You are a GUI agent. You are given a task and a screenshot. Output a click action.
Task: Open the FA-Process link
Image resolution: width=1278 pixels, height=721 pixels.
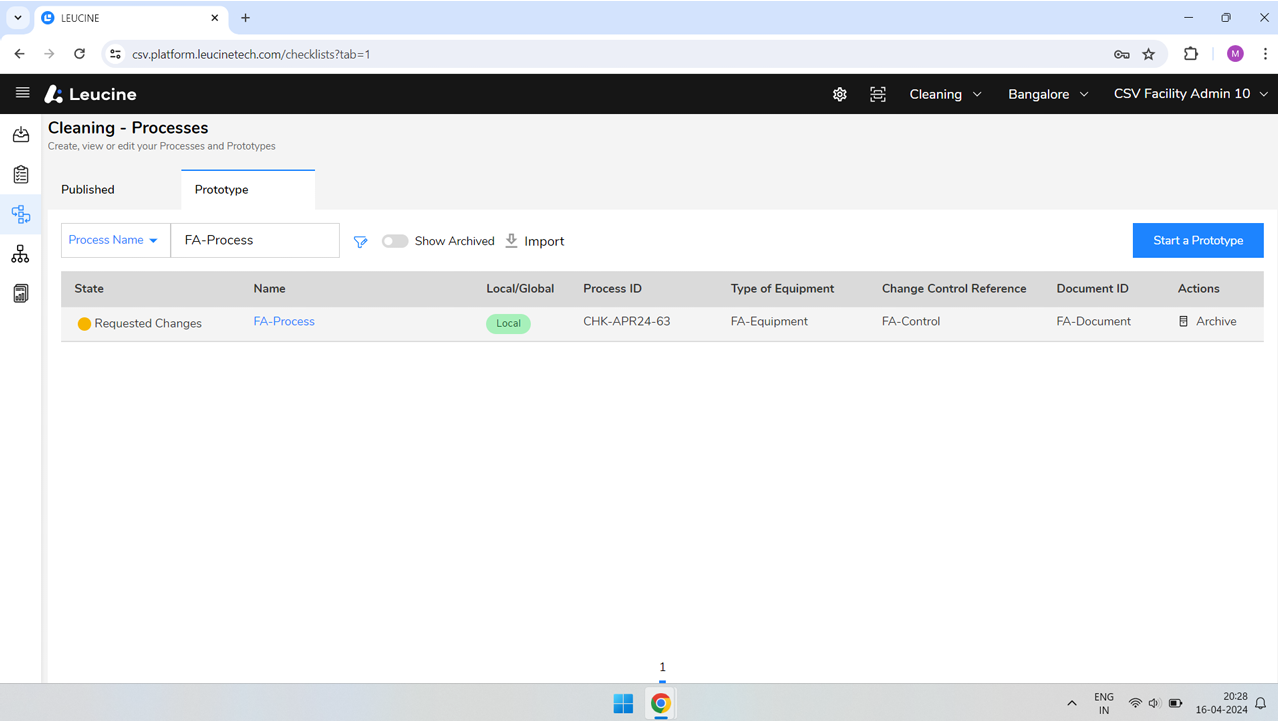tap(284, 321)
